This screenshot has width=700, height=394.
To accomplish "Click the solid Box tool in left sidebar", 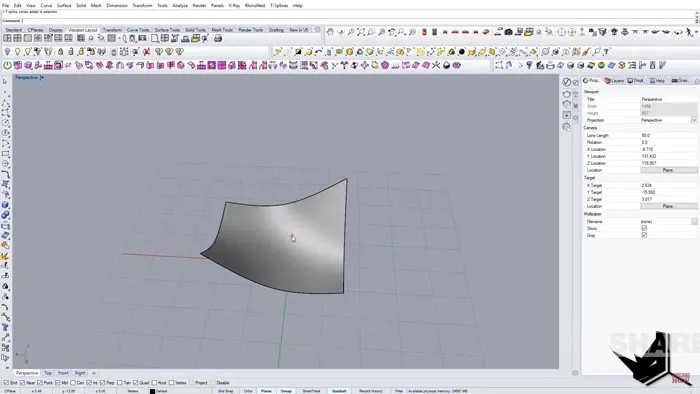I will point(5,205).
